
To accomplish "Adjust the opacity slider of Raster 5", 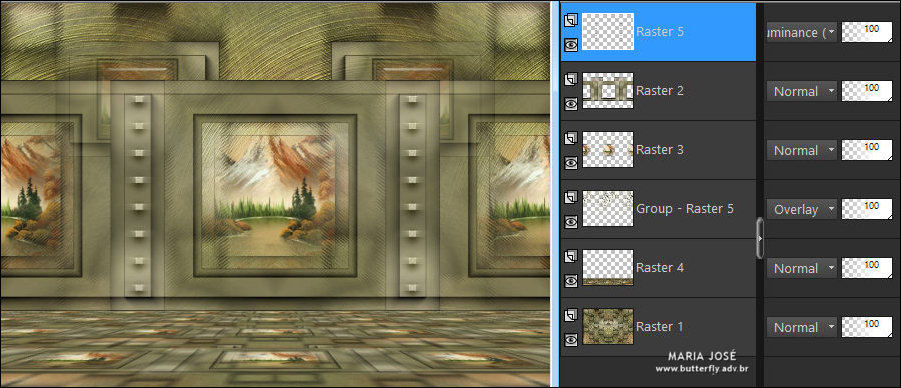I will pyautogui.click(x=867, y=32).
